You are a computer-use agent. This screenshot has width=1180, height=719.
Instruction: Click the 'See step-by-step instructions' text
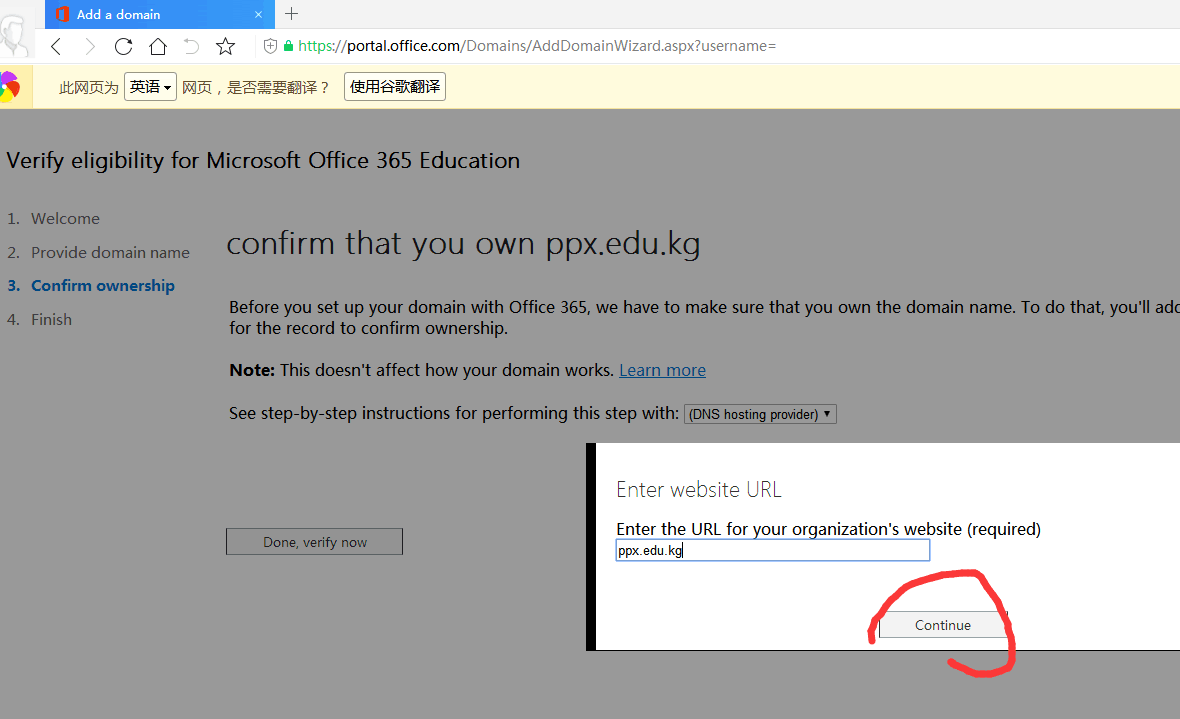pyautogui.click(x=454, y=413)
